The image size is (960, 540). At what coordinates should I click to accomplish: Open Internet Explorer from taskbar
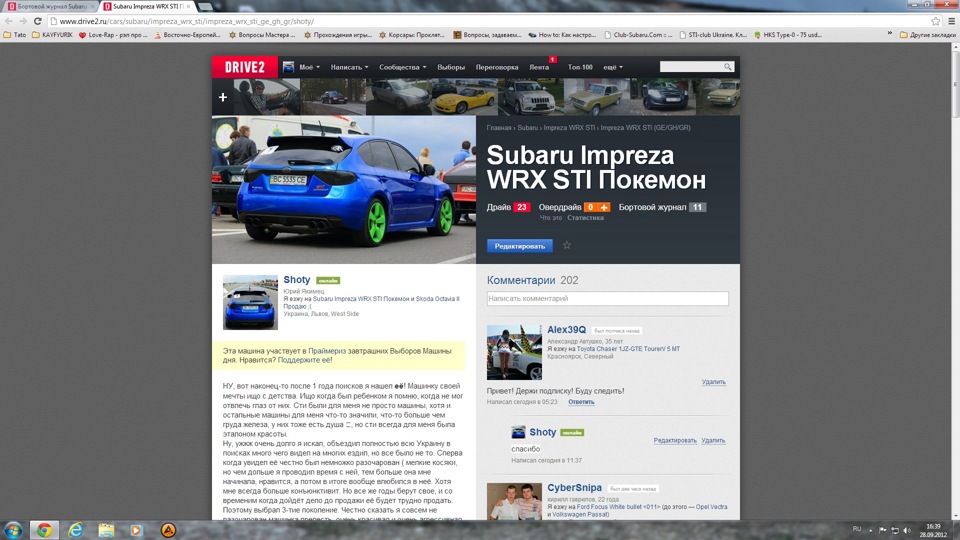point(75,530)
